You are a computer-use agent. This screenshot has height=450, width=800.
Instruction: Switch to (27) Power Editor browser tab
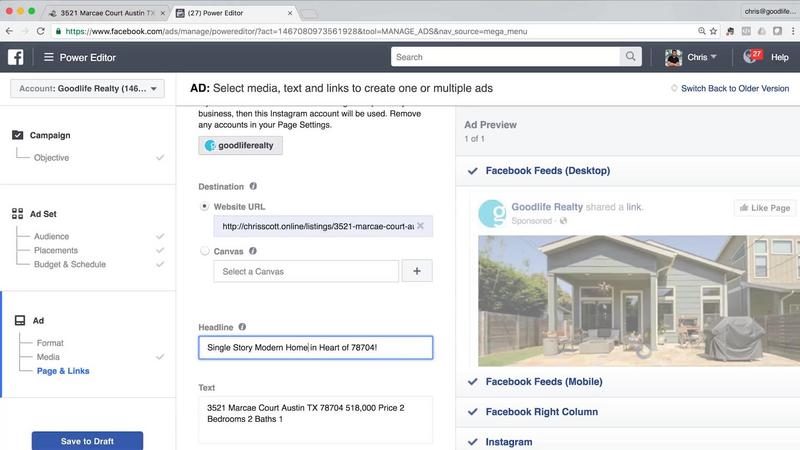[x=232, y=13]
